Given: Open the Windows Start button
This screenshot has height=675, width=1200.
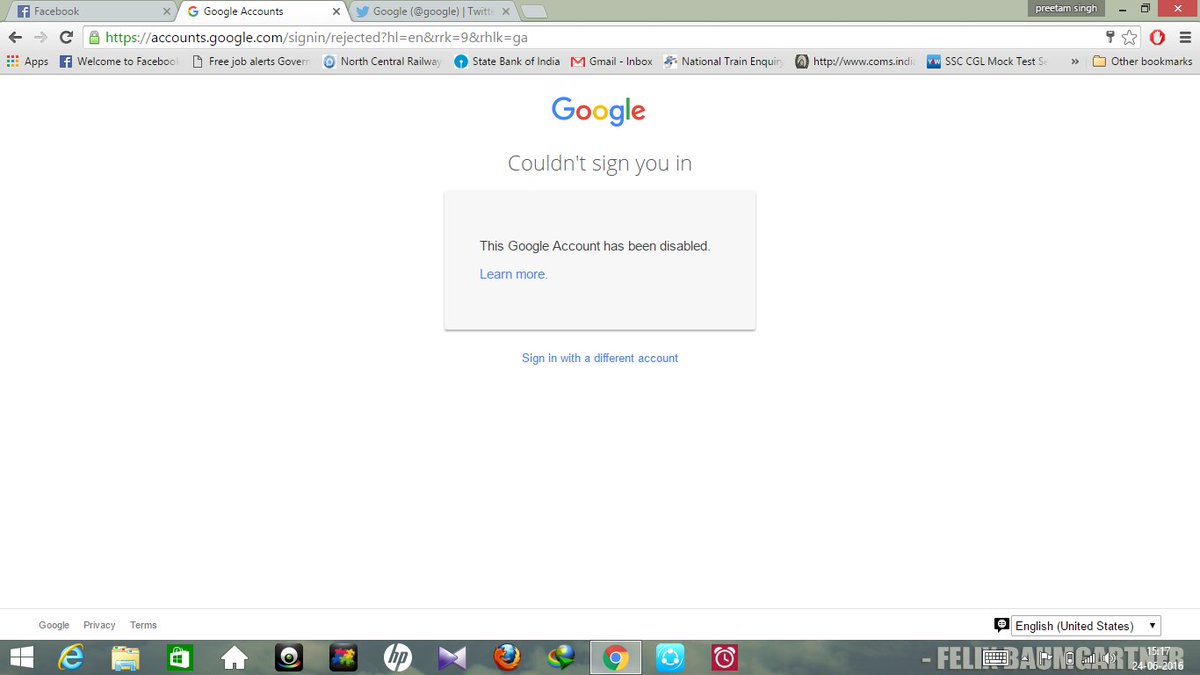Looking at the screenshot, I should point(21,658).
